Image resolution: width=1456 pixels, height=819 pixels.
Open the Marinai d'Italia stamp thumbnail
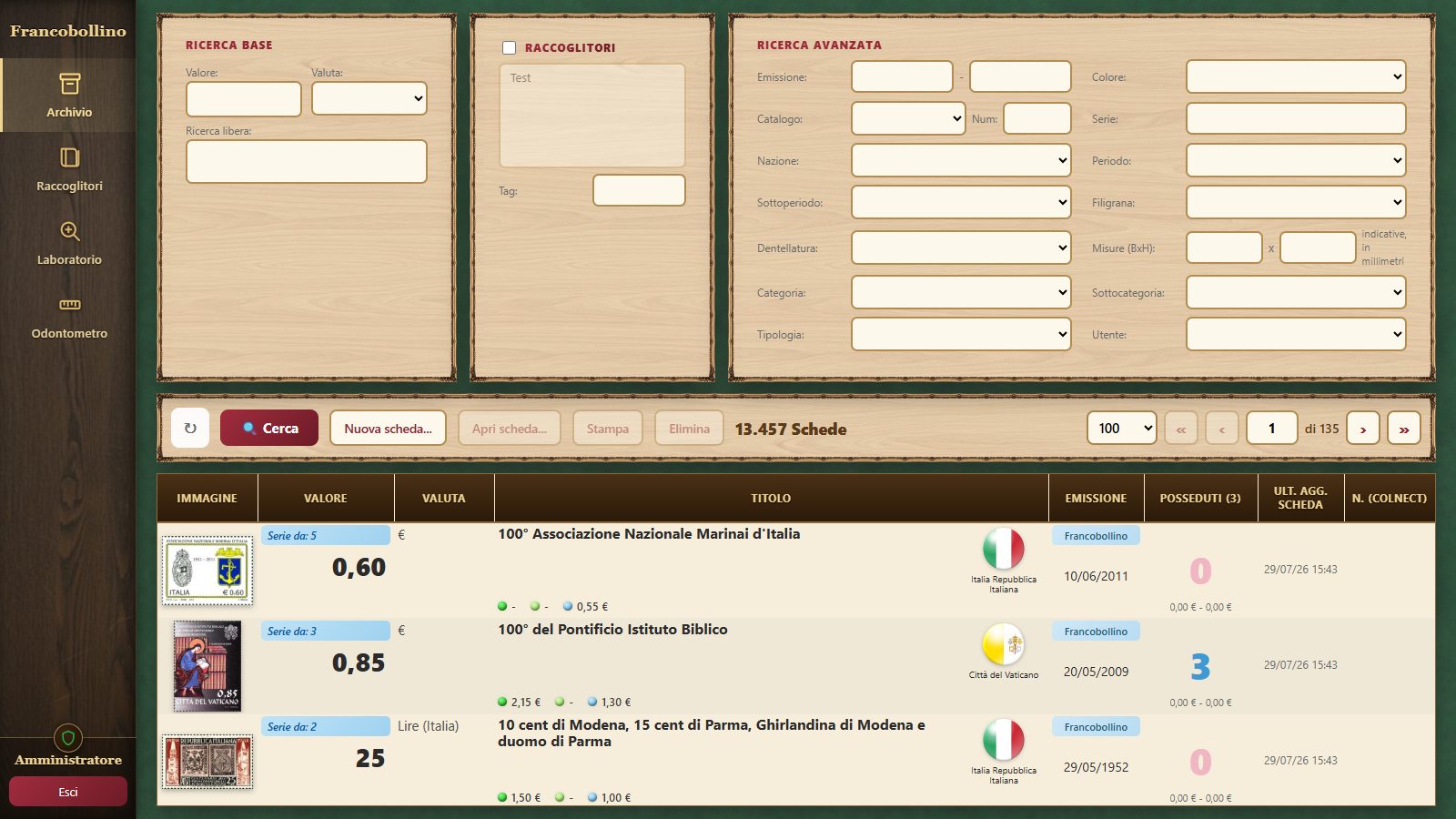tap(207, 571)
